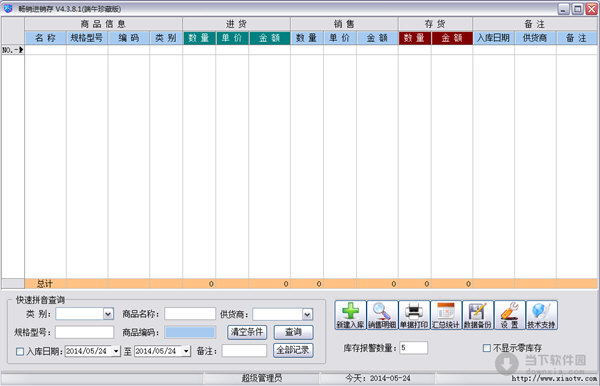Click the blue 商品编码 input field
The image size is (600, 386).
click(x=190, y=332)
